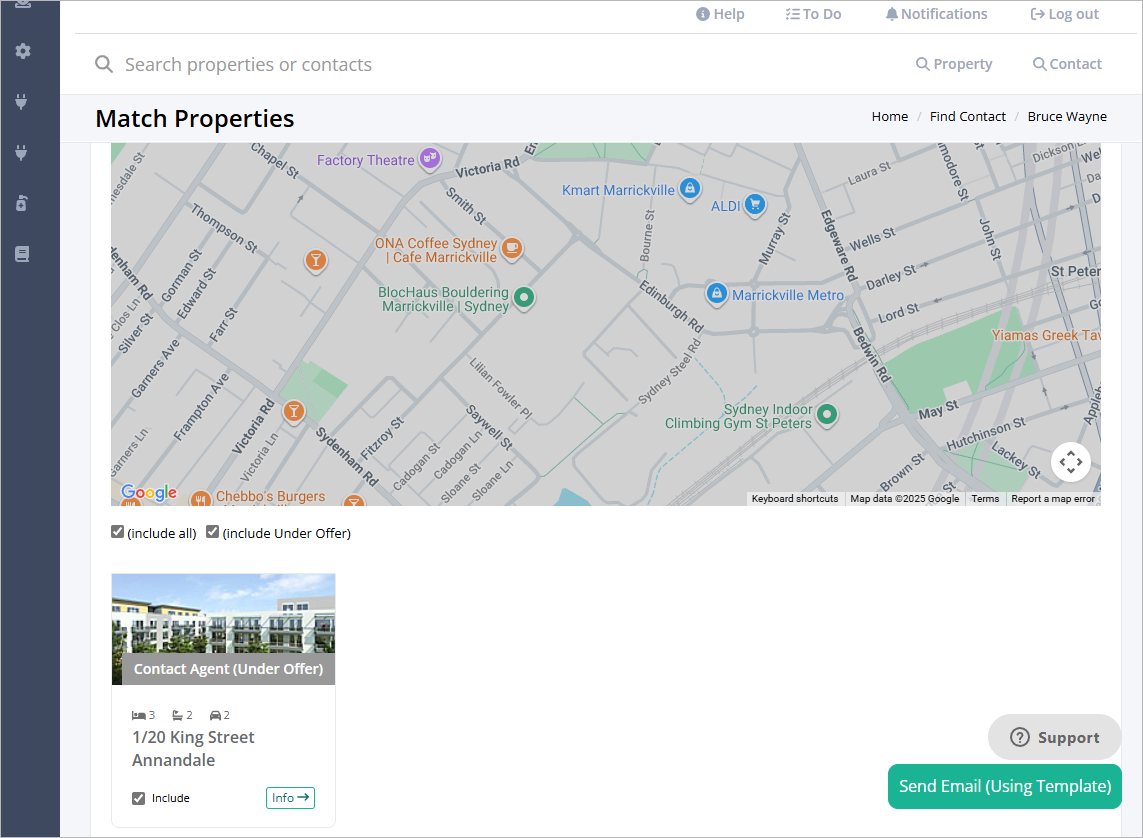This screenshot has width=1143, height=838.
Task: Open the Support widget
Action: coord(1054,737)
